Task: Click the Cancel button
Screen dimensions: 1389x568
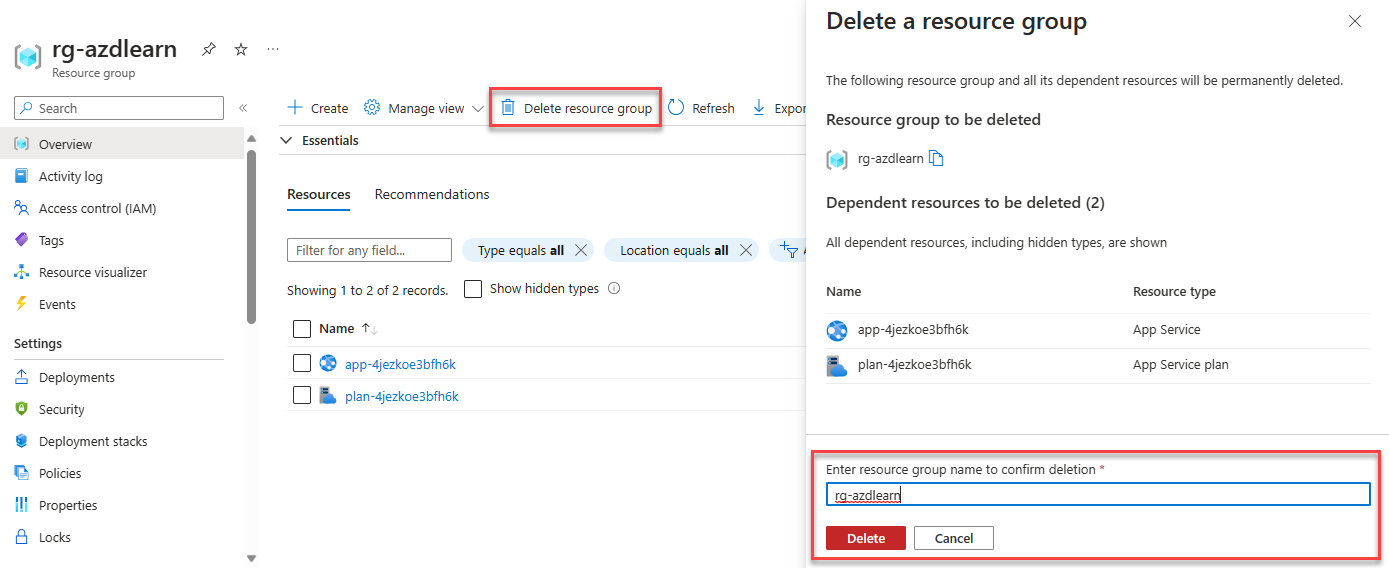Action: click(x=954, y=538)
